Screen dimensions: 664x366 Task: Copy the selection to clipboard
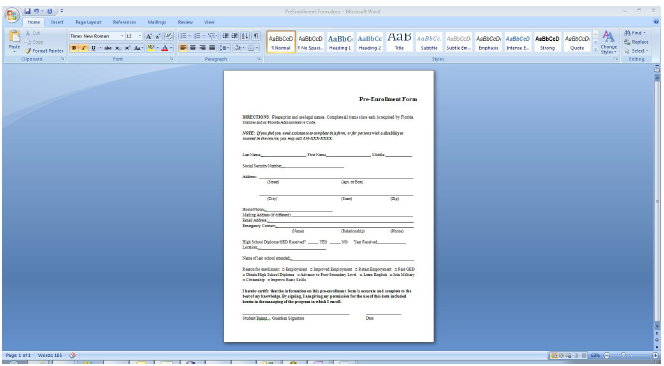tap(34, 42)
